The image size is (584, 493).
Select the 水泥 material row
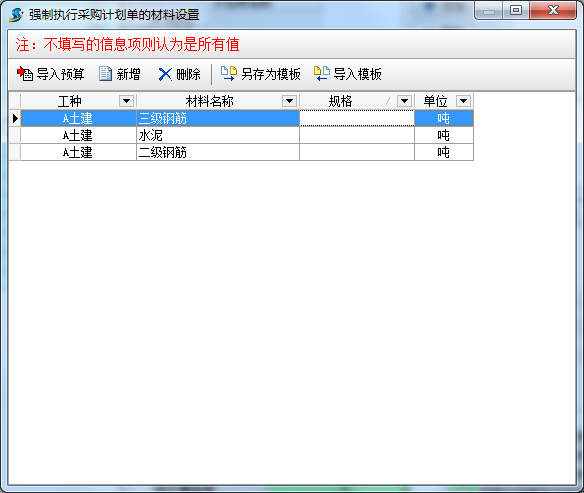point(241,136)
